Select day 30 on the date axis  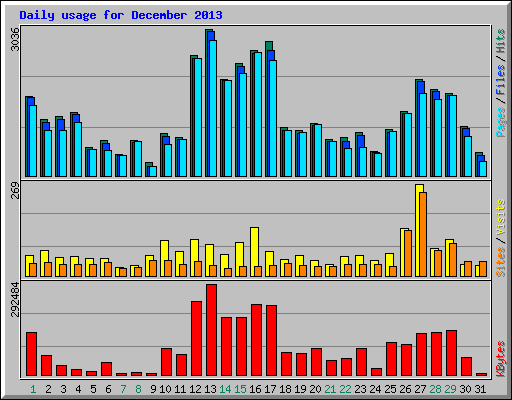point(465,389)
